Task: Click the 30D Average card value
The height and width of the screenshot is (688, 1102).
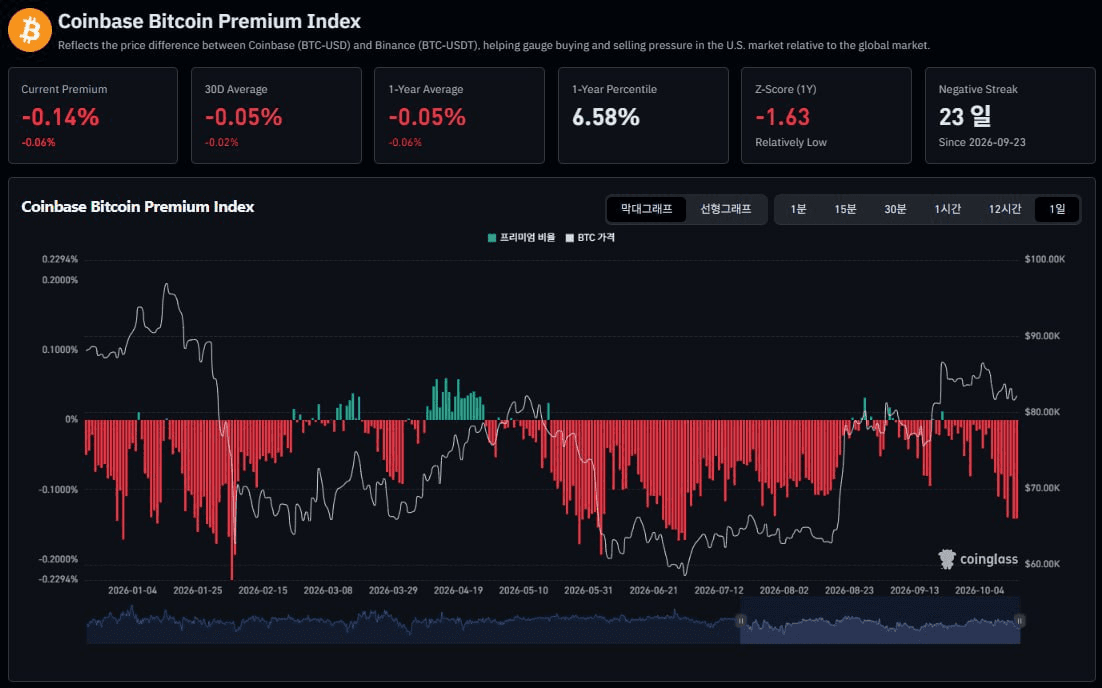Action: point(244,117)
